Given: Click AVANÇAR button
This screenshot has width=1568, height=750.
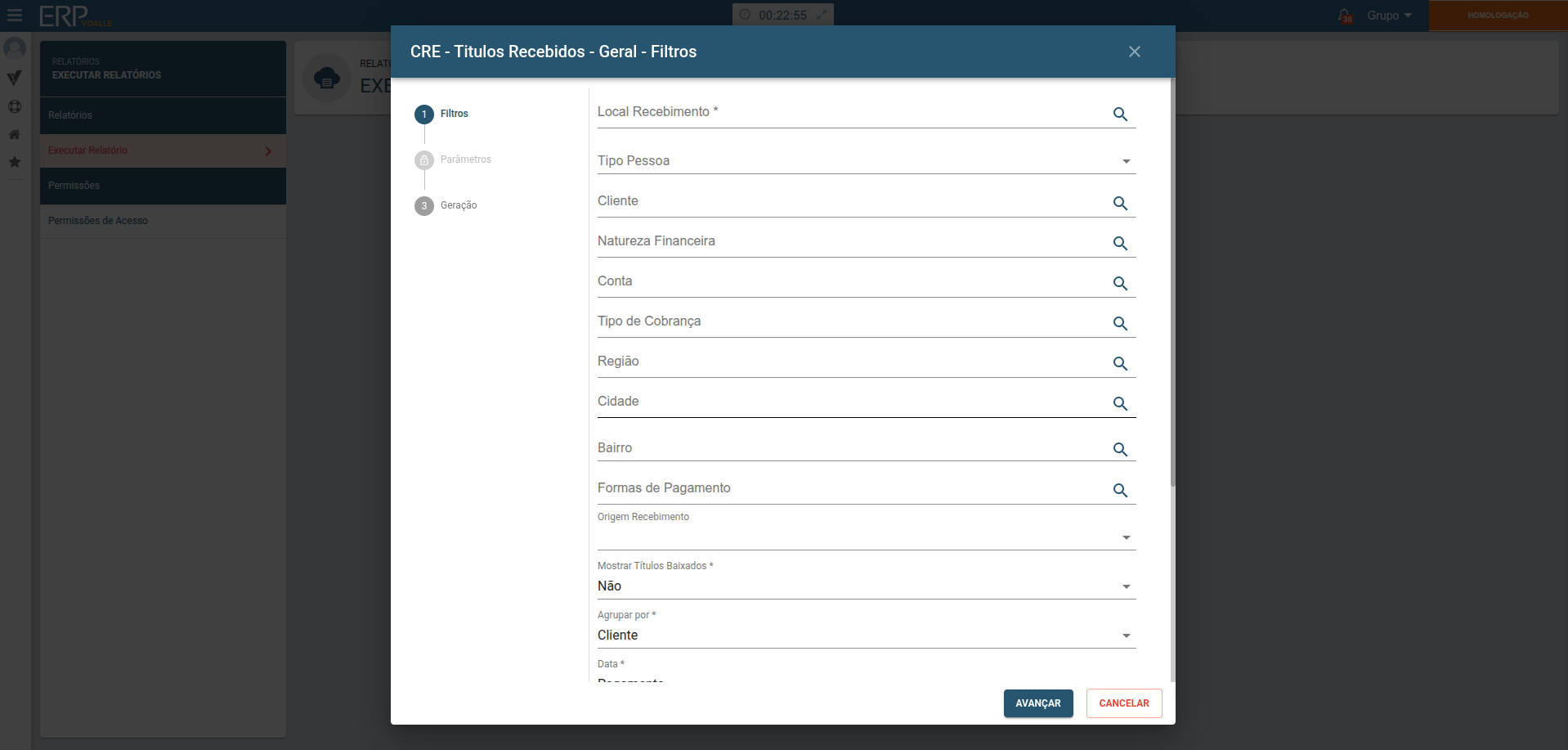Looking at the screenshot, I should [1037, 703].
